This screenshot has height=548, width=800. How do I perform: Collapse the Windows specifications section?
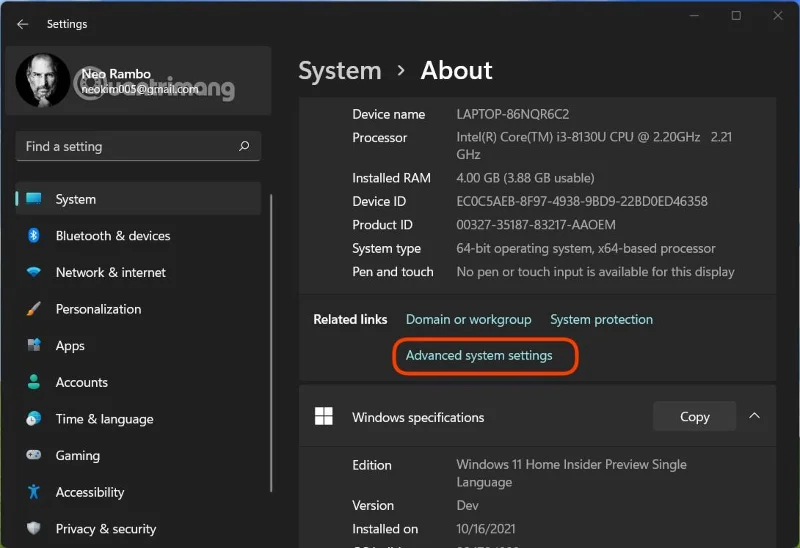[x=755, y=416]
